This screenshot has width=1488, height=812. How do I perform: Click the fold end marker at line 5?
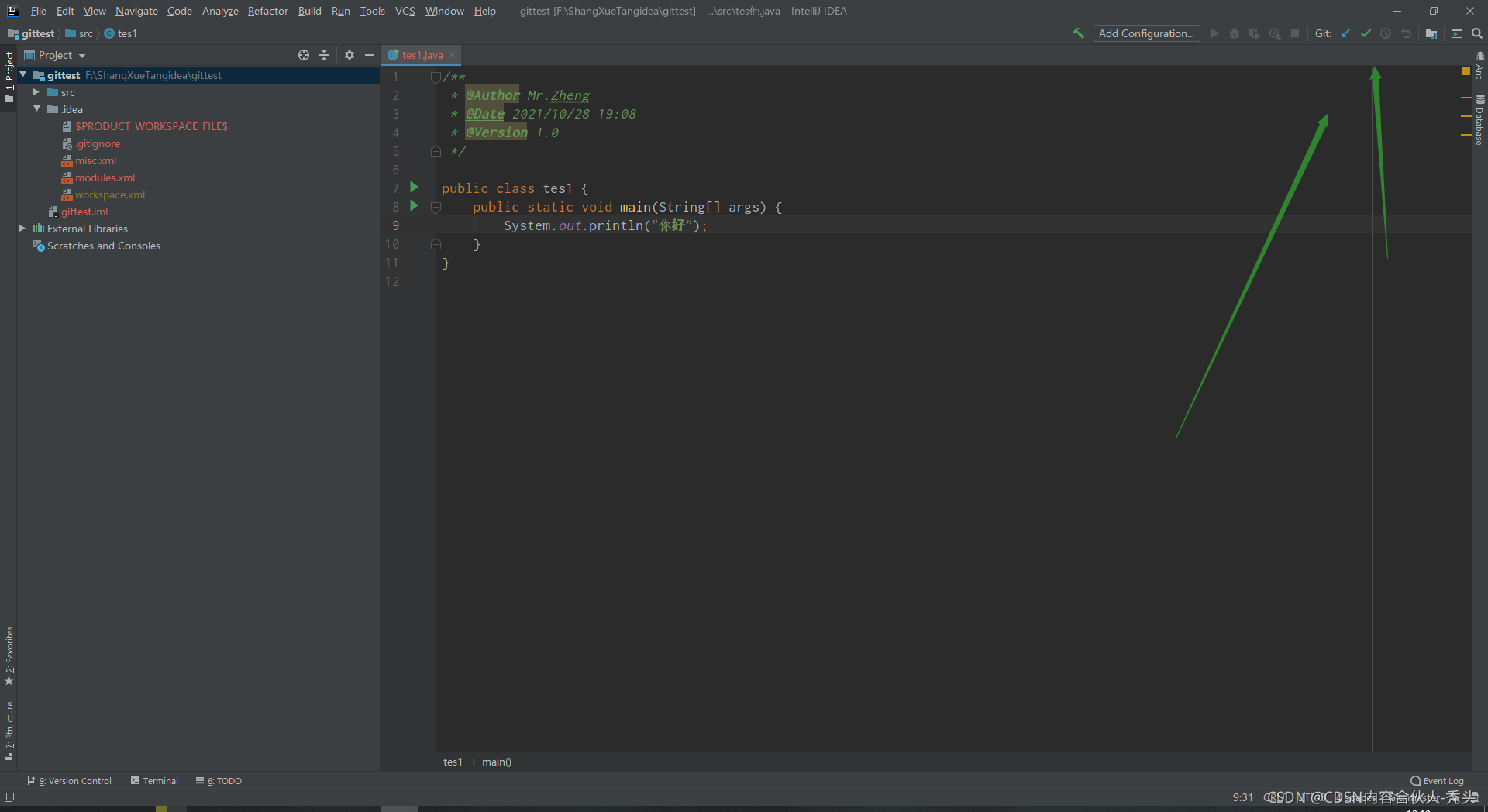[x=436, y=151]
